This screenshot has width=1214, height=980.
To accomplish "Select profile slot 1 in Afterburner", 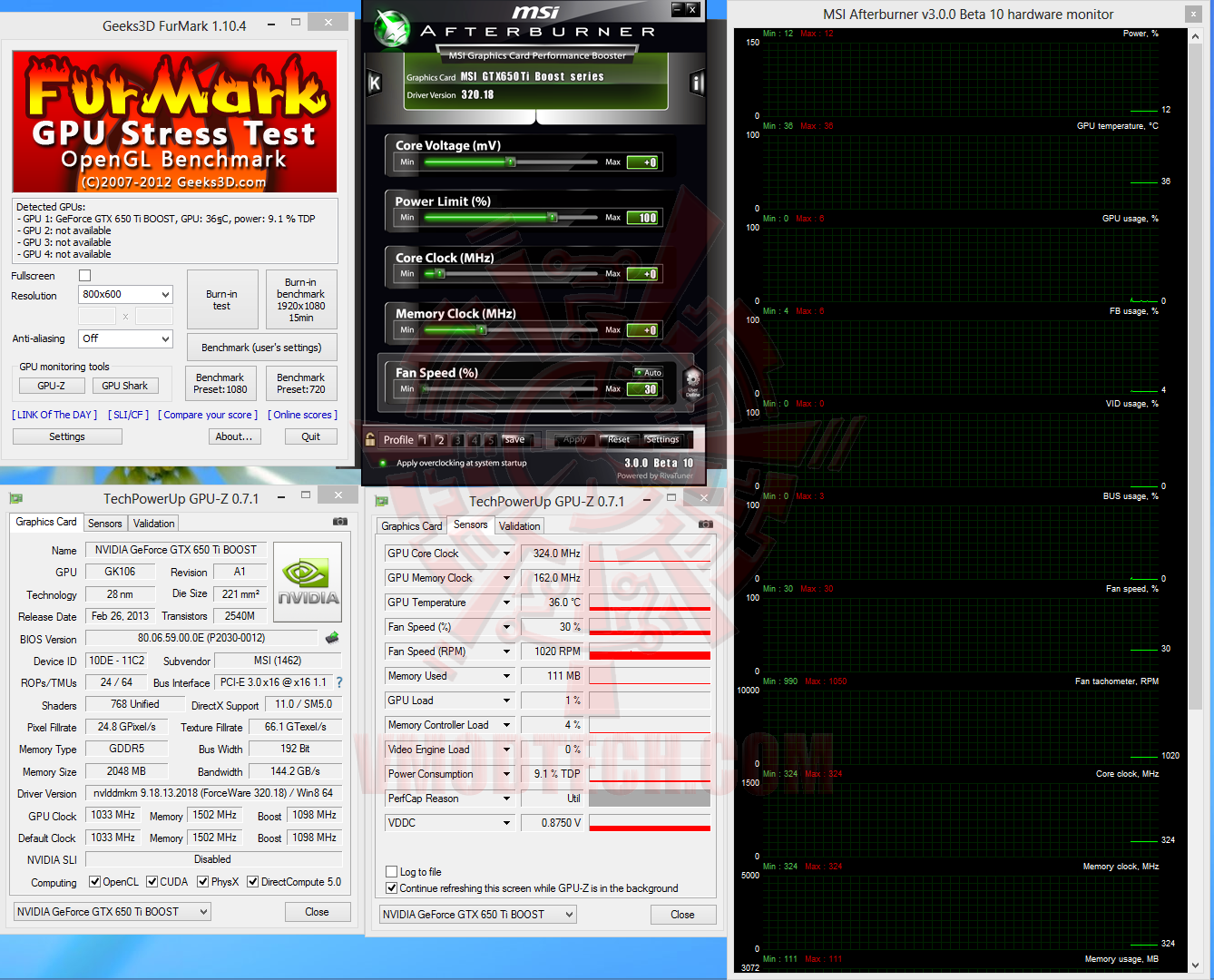I will pos(424,440).
